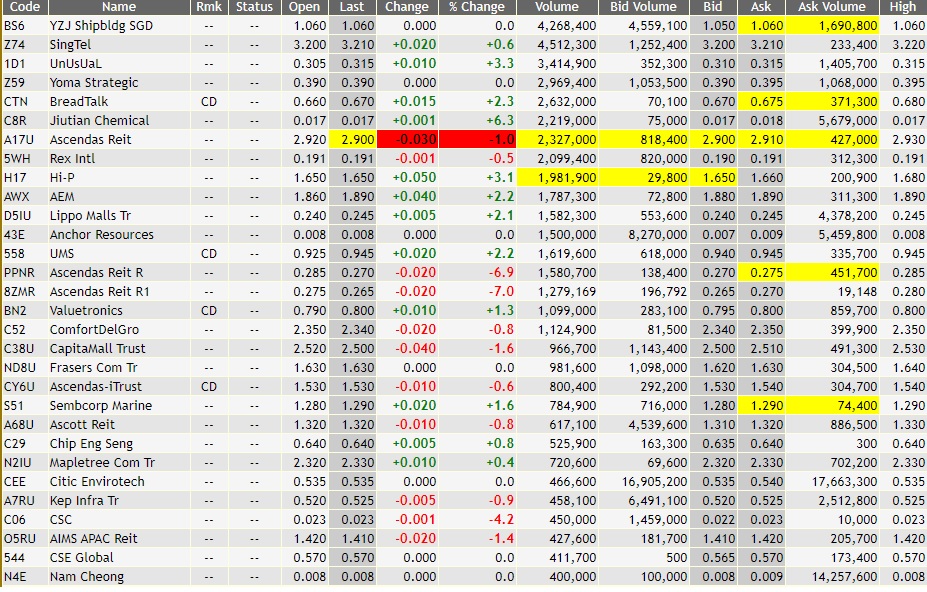Click the red -0.030 change cell
The image size is (927, 592).
(x=407, y=140)
